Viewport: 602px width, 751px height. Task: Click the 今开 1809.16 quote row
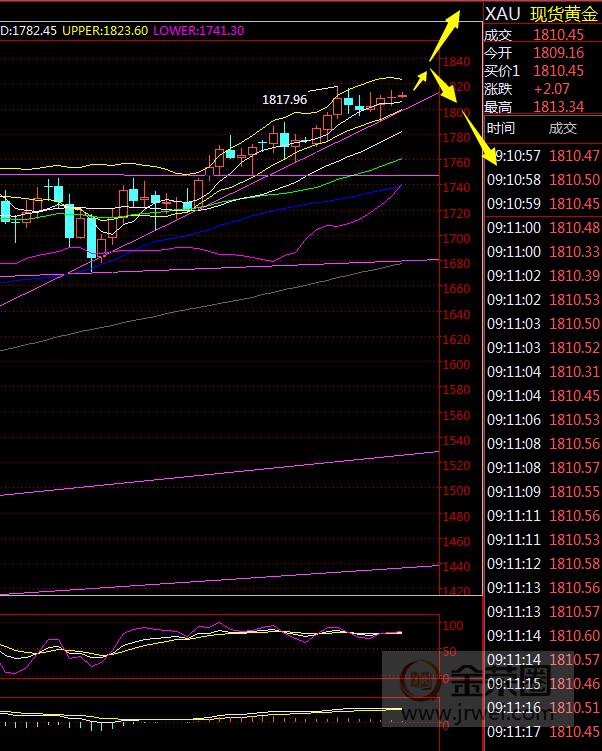coord(542,53)
